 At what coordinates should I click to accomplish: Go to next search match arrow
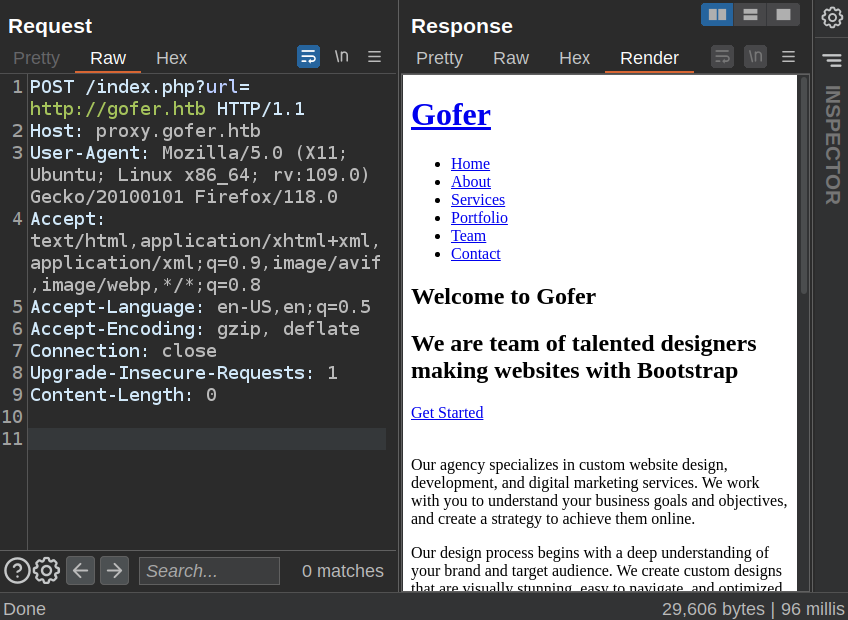point(115,571)
